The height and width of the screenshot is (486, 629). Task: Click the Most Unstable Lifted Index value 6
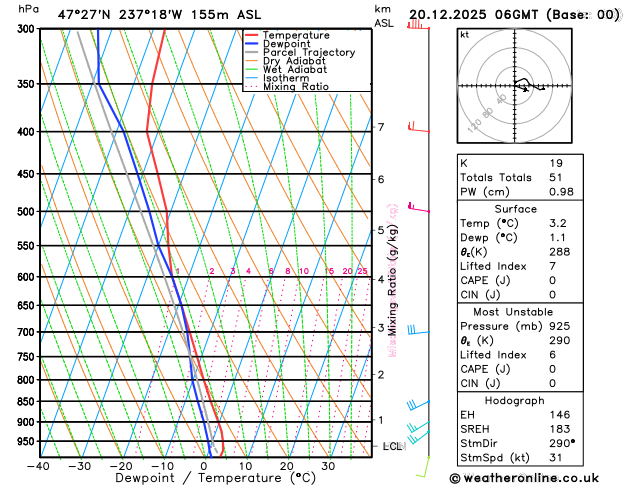(x=552, y=355)
